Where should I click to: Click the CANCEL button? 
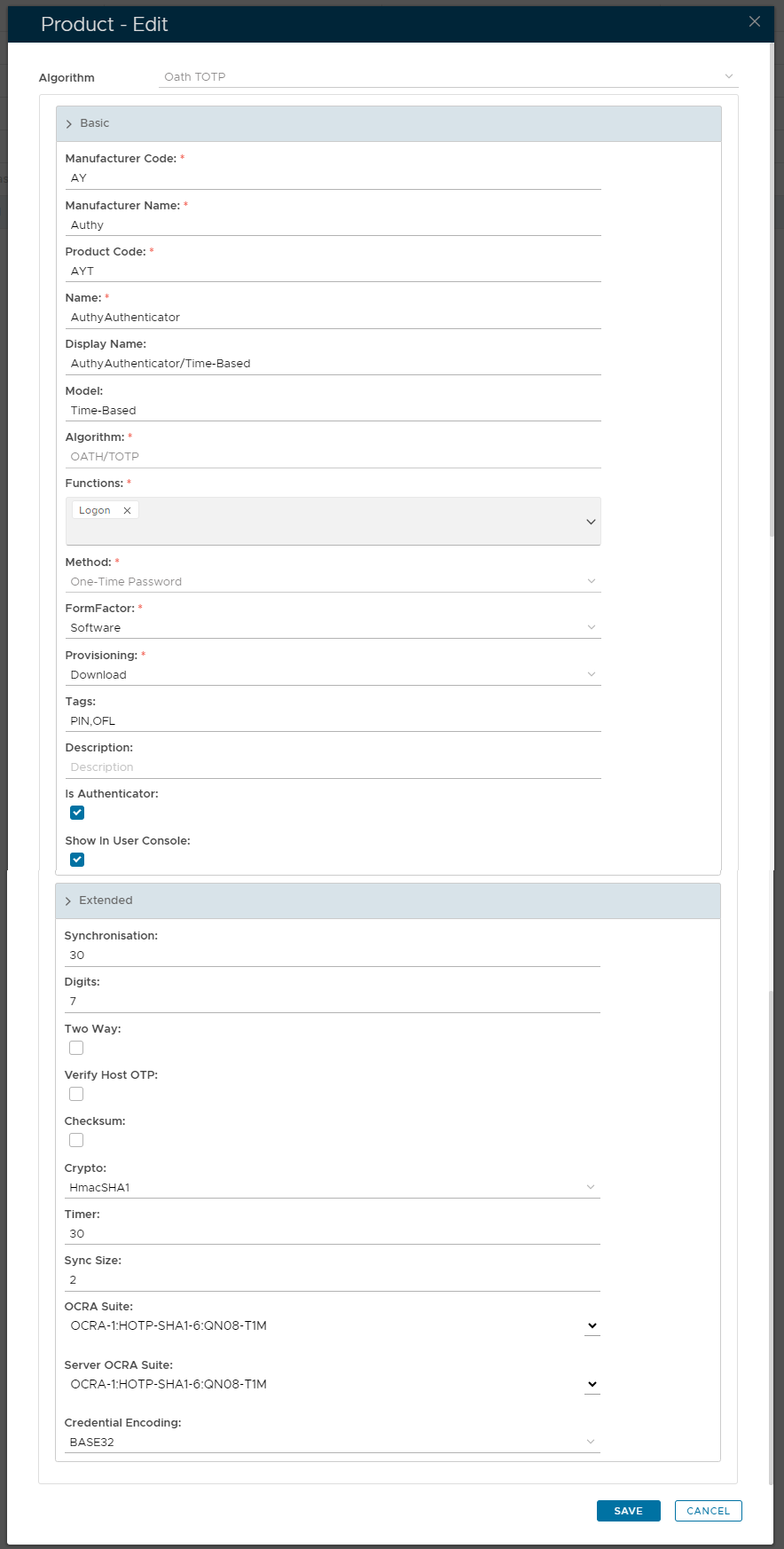pyautogui.click(x=708, y=1511)
